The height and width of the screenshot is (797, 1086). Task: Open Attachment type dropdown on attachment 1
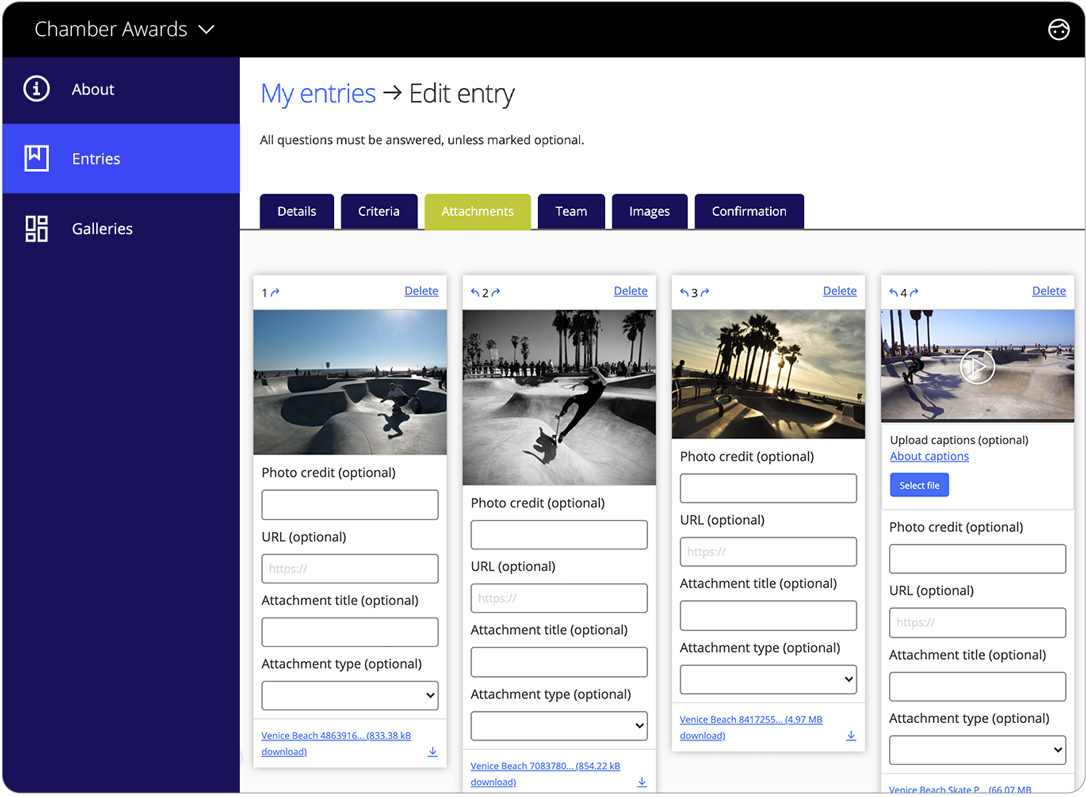349,695
